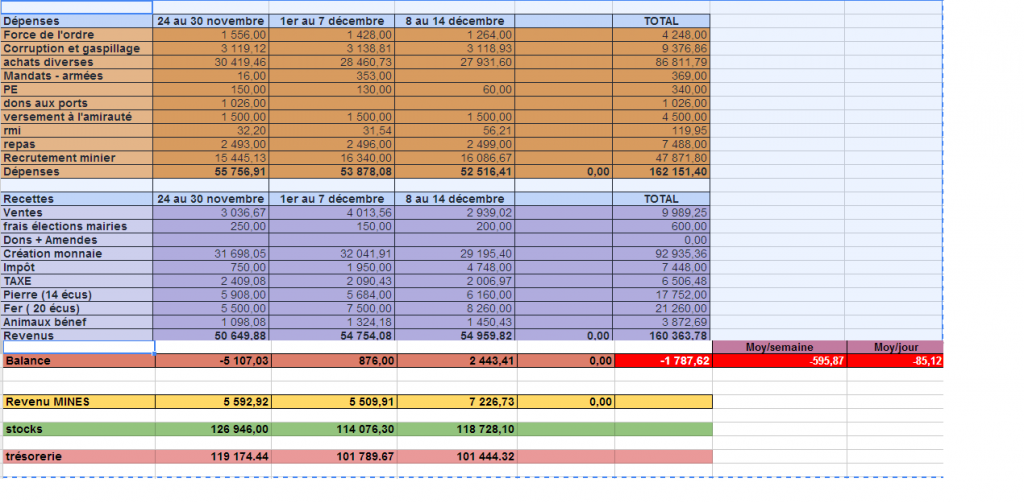Click the 'Balance' row label
The image size is (1024, 503).
(78, 361)
